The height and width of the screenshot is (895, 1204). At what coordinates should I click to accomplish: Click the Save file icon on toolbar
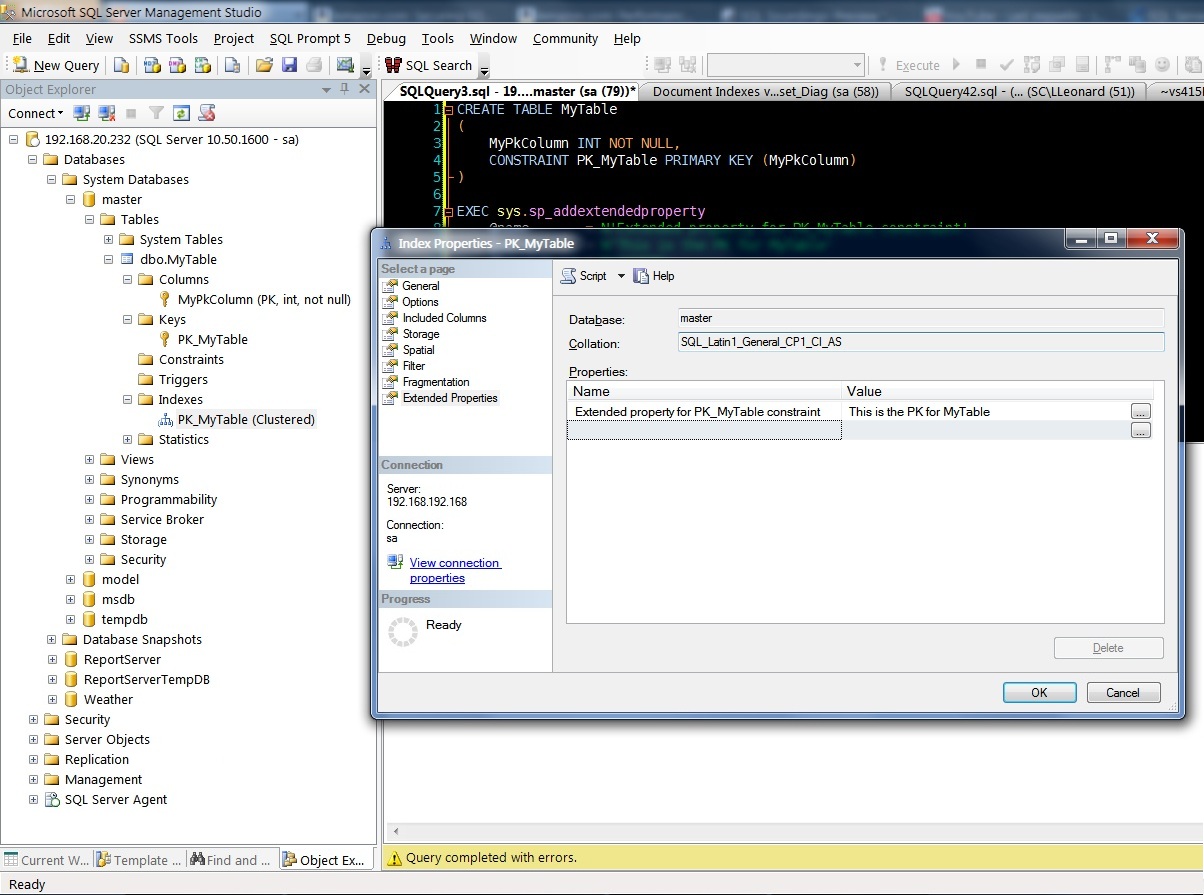pos(290,65)
